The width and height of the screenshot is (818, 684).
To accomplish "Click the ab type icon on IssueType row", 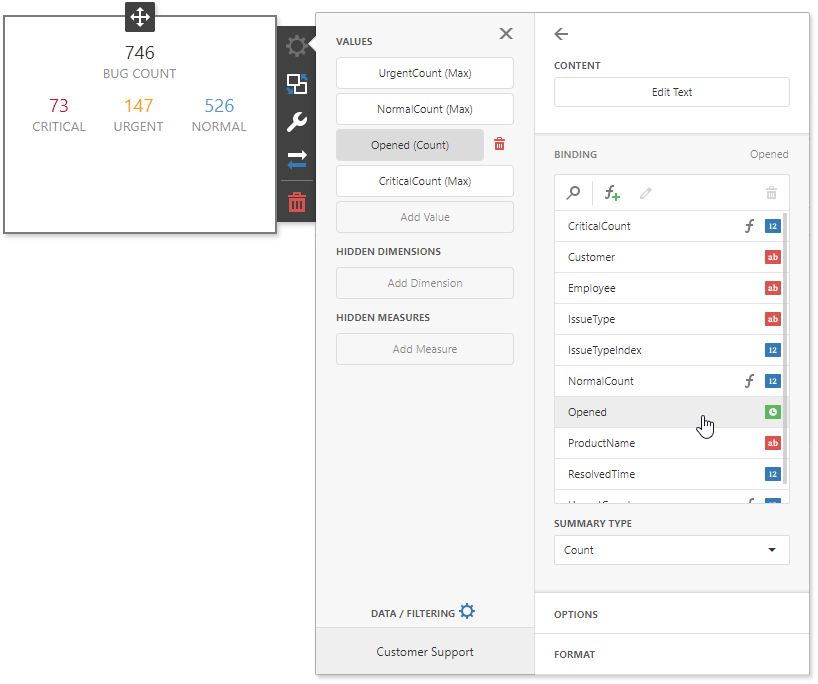I will (x=773, y=319).
